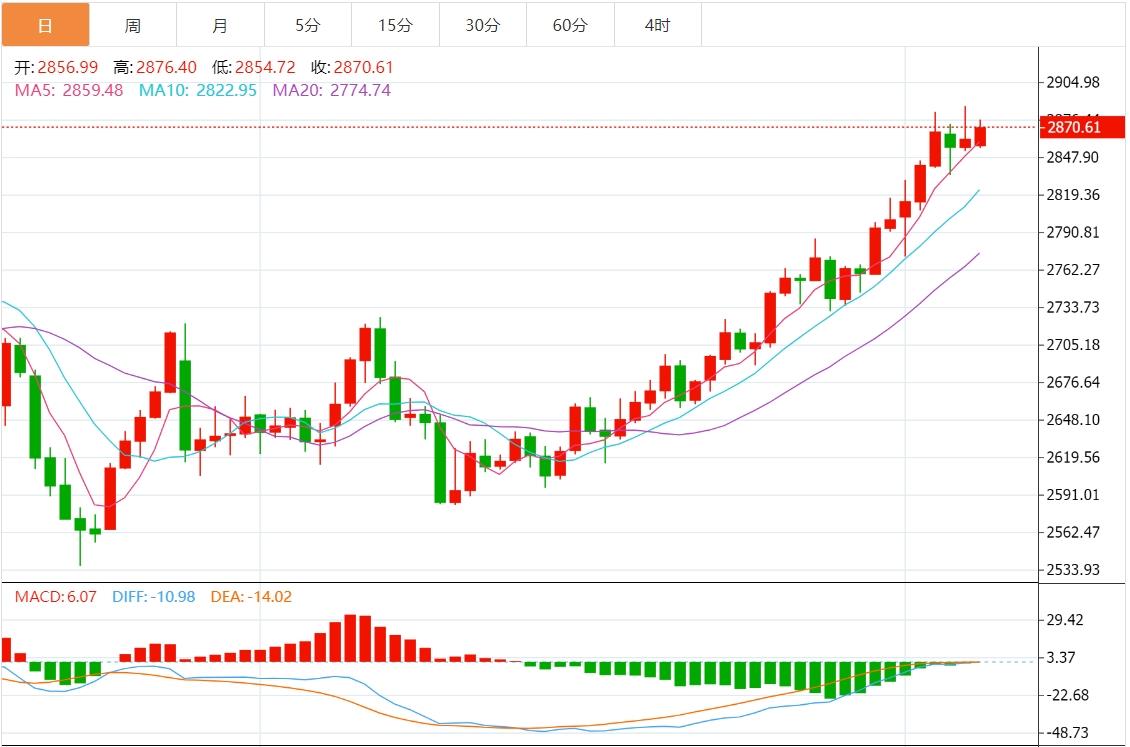Switch to the 4时 timeframe
This screenshot has height=747, width=1130.
click(657, 25)
